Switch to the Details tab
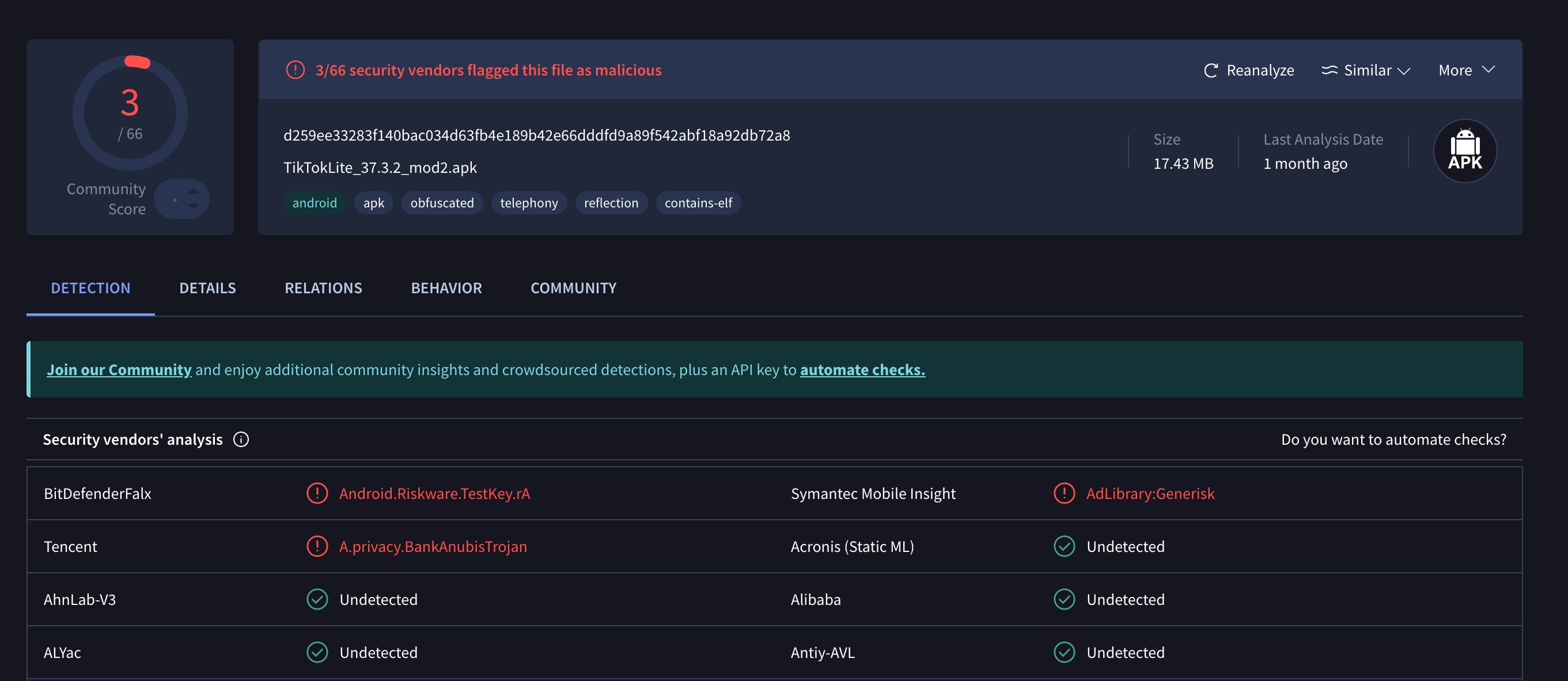Viewport: 1568px width, 681px height. (x=207, y=288)
